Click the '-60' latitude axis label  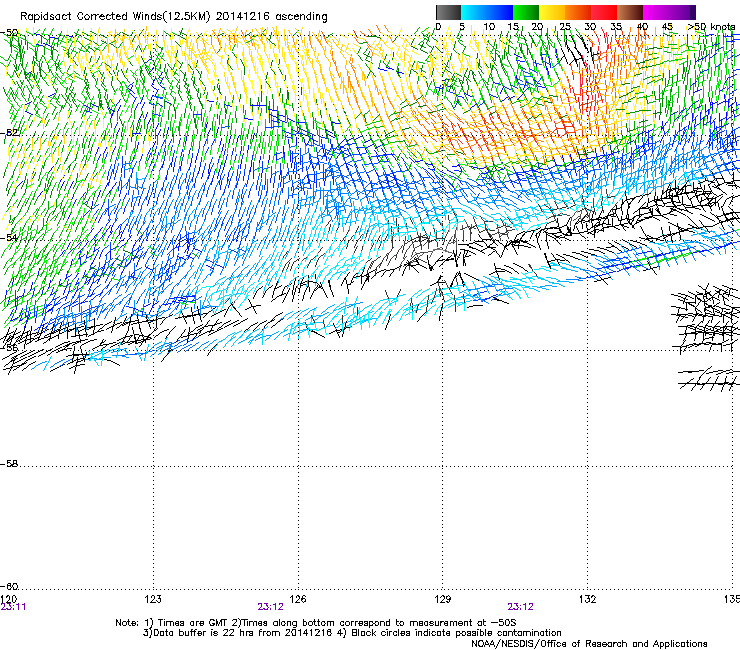pyautogui.click(x=9, y=586)
